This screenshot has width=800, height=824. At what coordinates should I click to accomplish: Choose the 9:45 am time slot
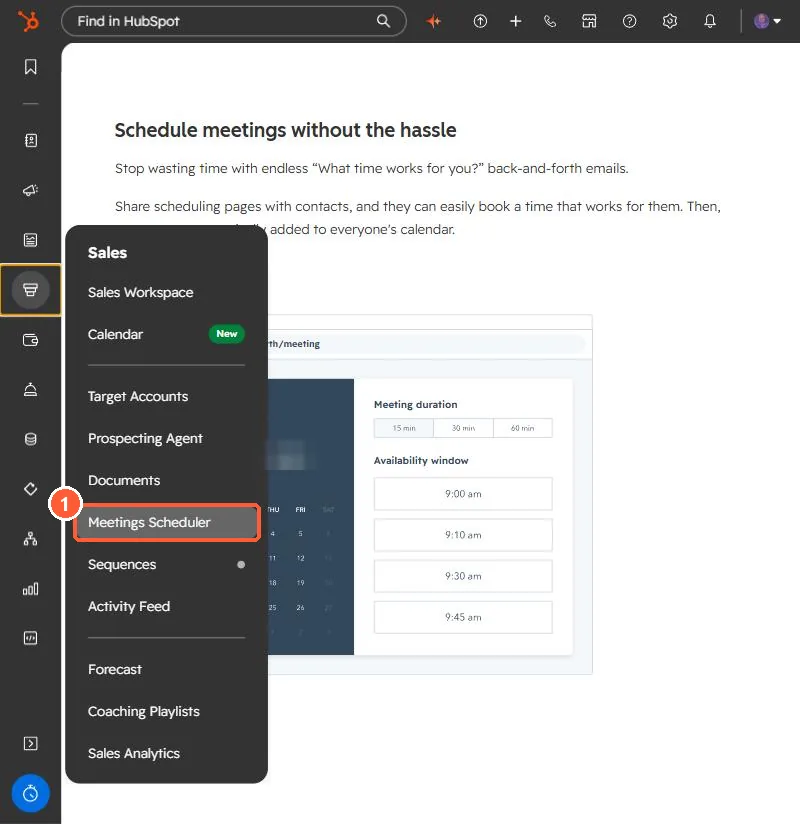[463, 617]
